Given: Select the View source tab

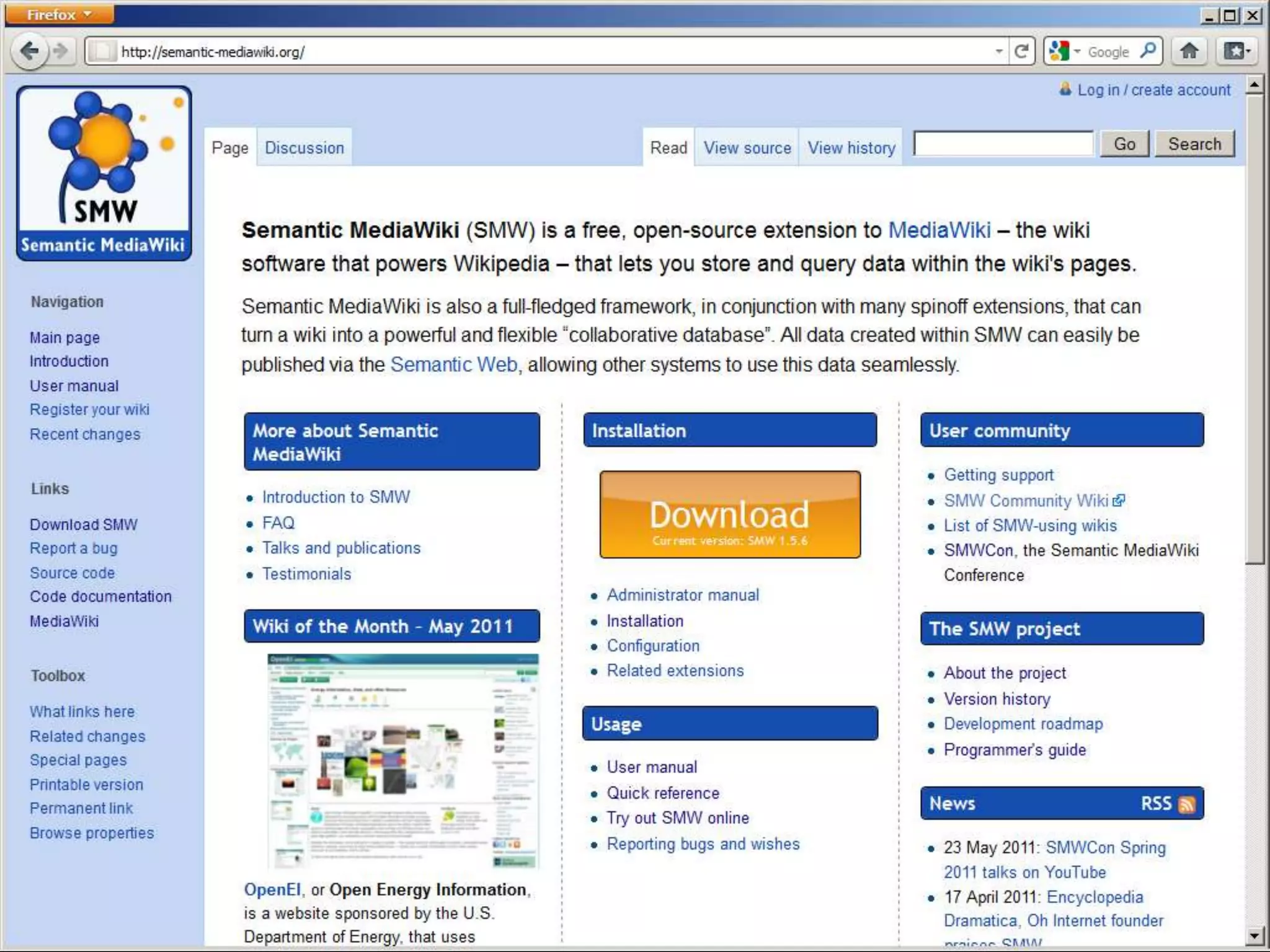Looking at the screenshot, I should click(x=747, y=148).
